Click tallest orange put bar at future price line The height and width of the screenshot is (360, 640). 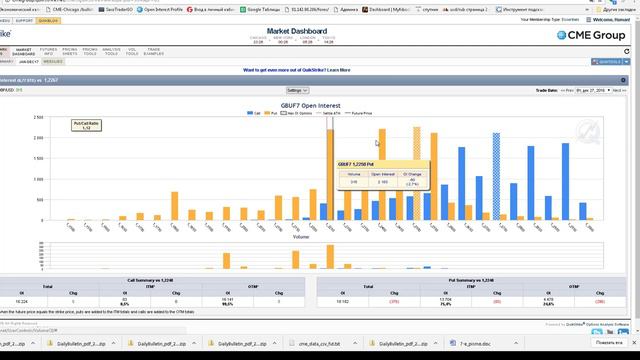point(330,175)
